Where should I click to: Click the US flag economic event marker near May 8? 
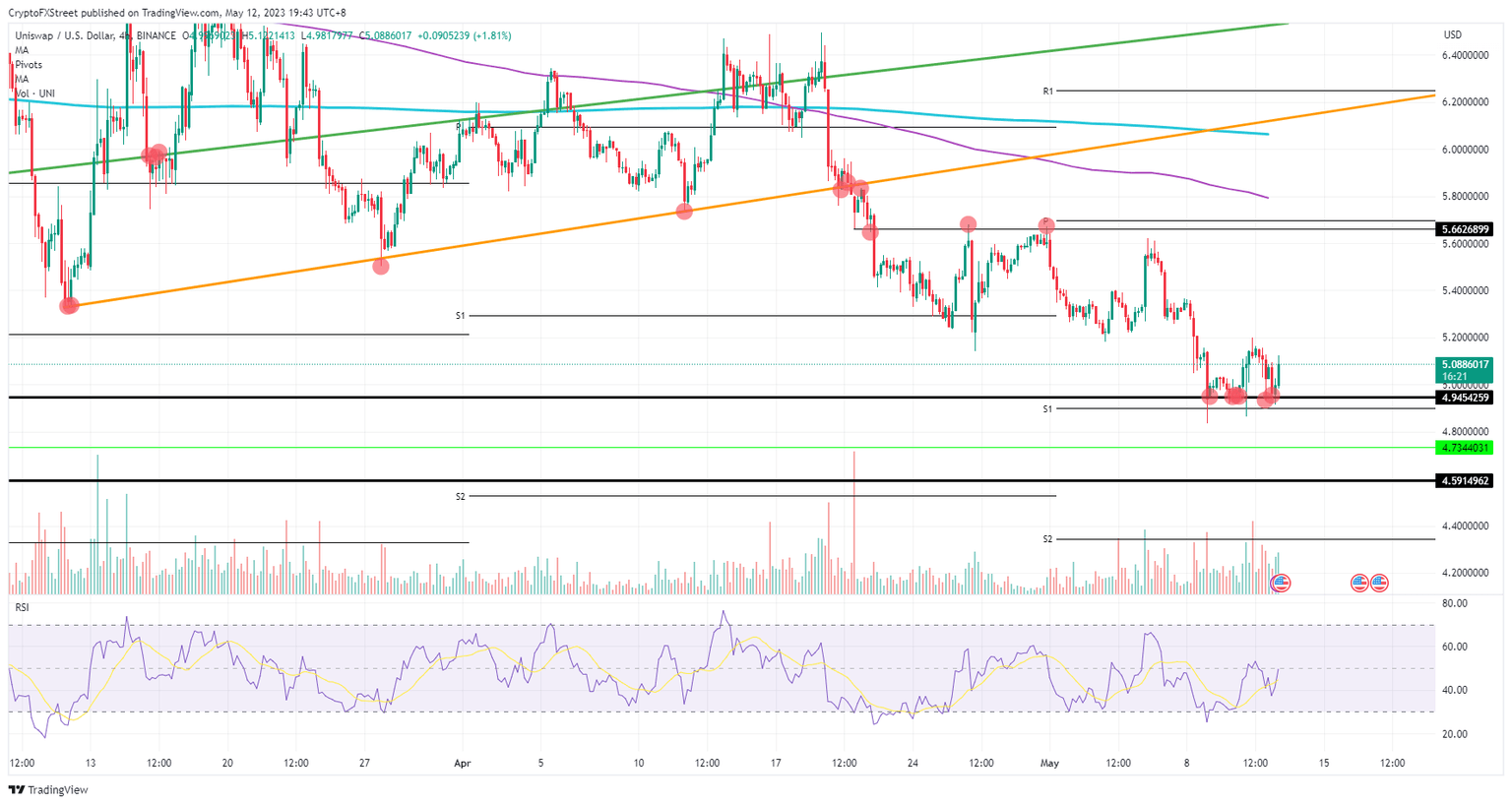pos(1281,583)
